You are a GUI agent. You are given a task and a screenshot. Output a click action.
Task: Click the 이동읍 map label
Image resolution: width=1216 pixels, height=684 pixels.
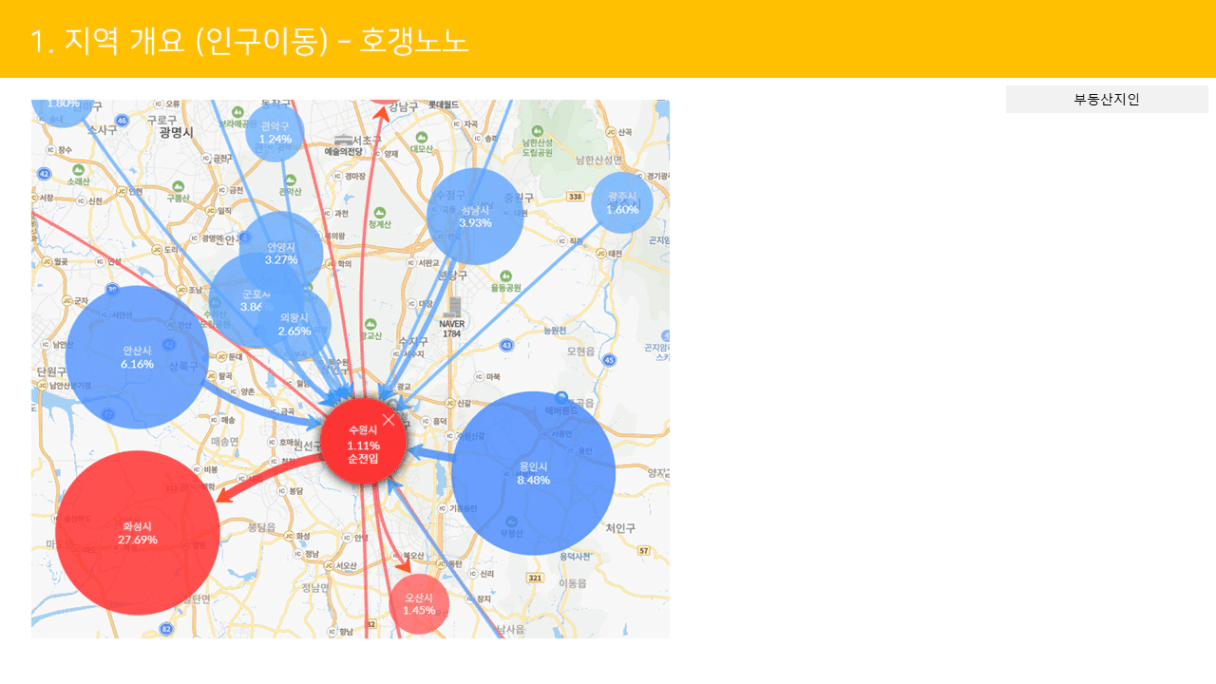(573, 583)
